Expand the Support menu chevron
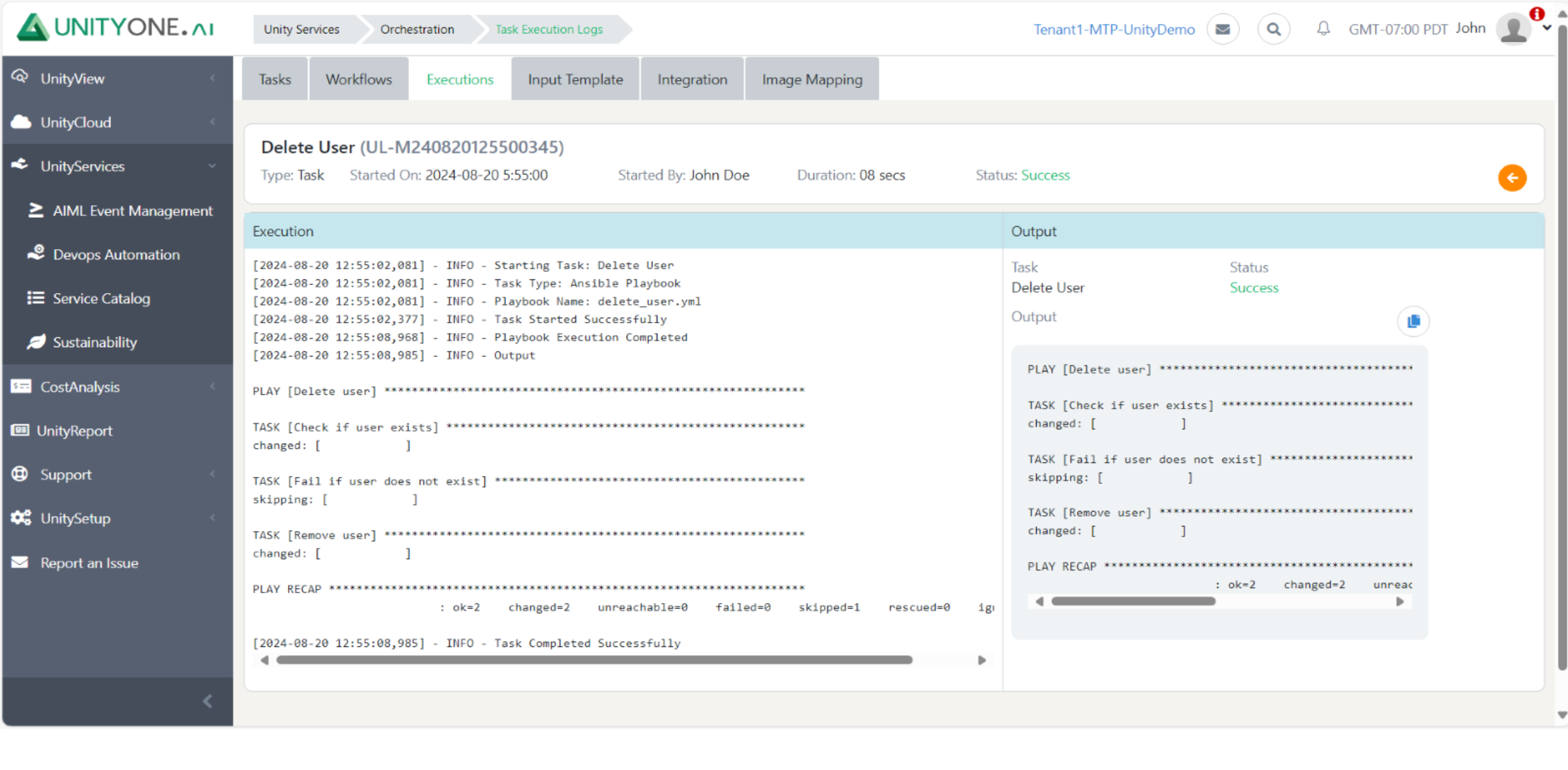 pos(213,474)
